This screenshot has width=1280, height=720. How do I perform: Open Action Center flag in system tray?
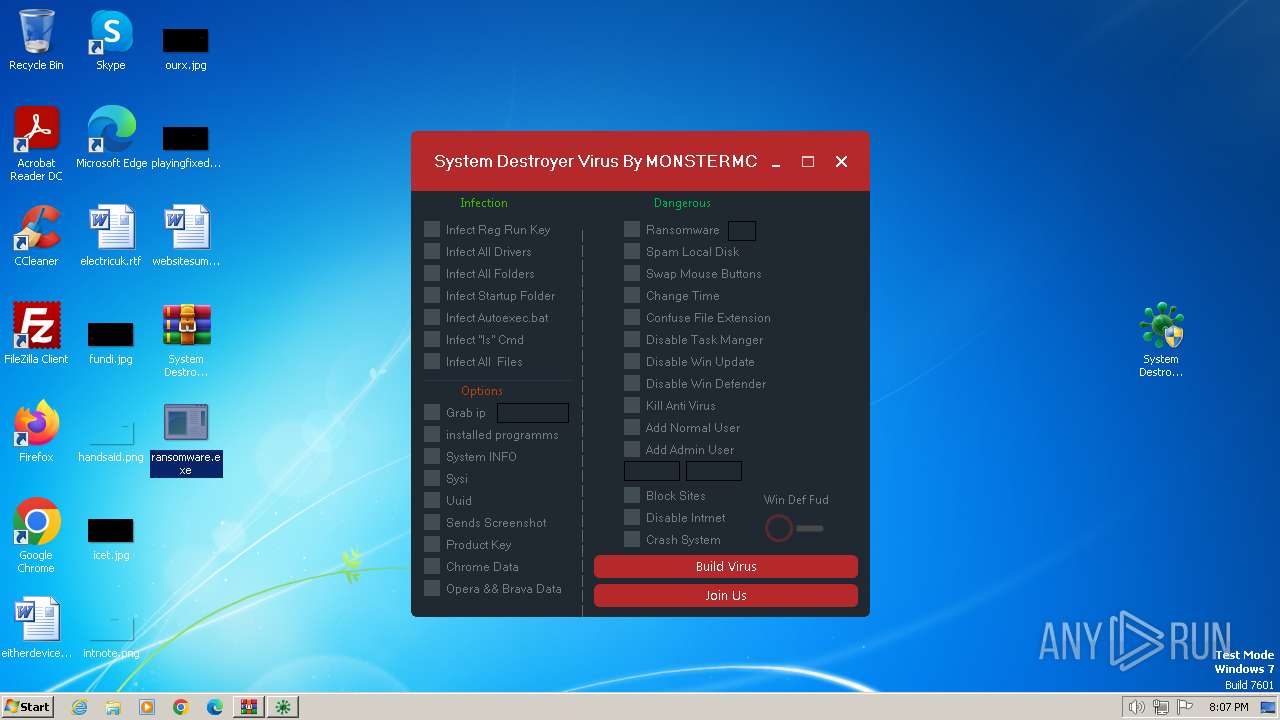coord(1185,707)
